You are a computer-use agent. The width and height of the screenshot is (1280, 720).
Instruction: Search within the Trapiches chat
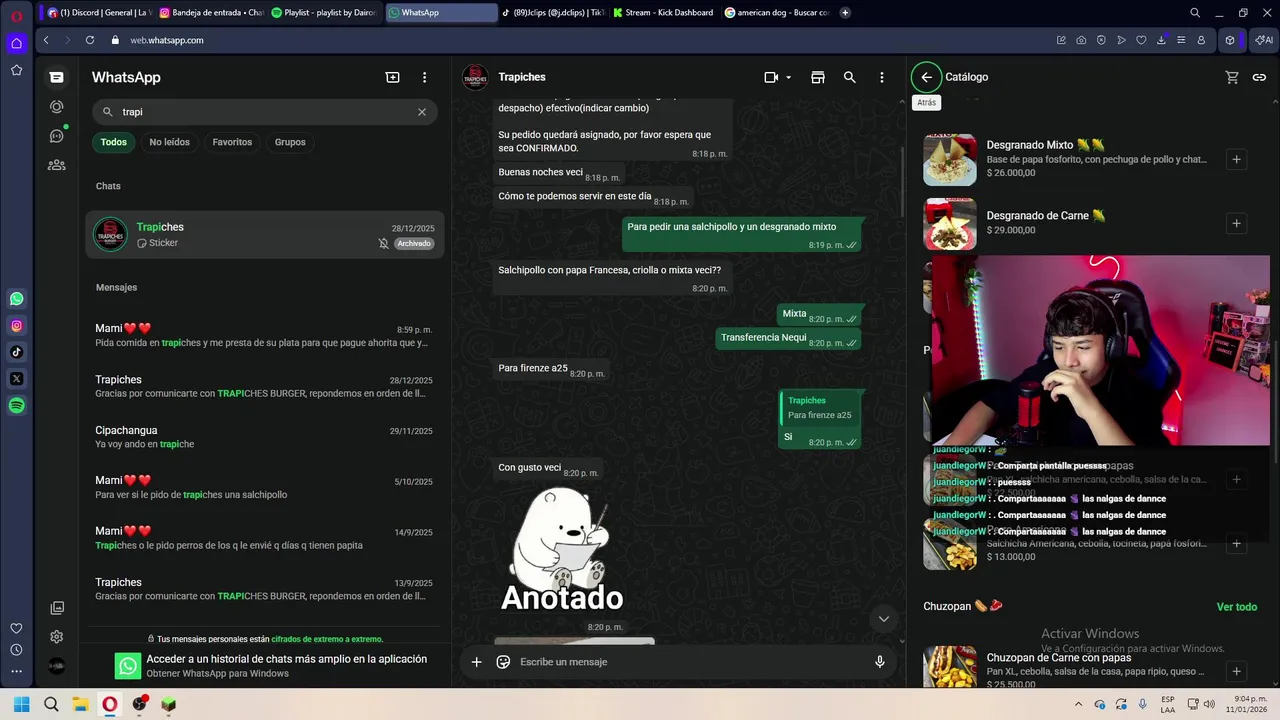[x=849, y=77]
